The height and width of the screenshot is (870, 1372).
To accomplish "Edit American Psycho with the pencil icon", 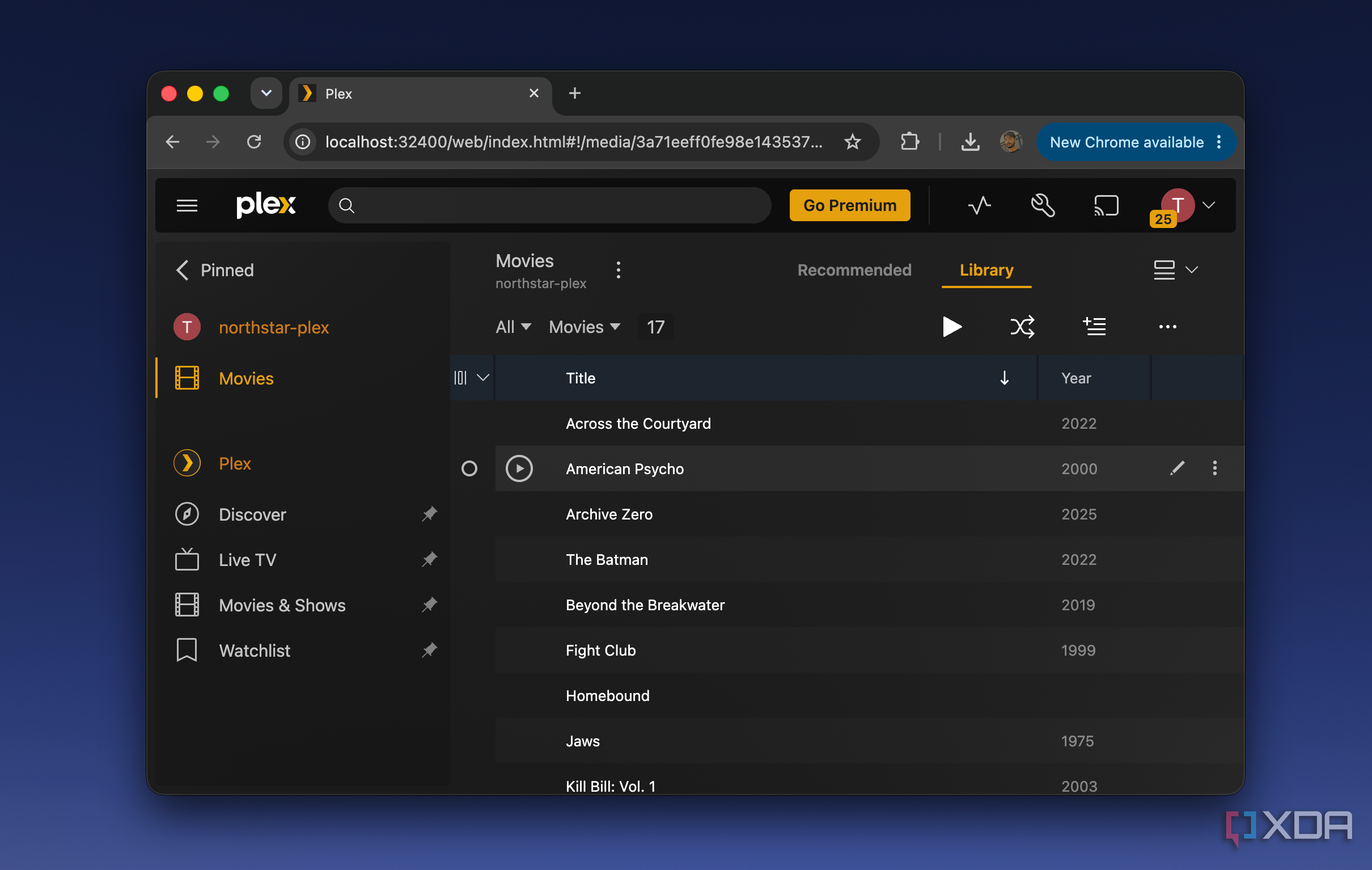I will pyautogui.click(x=1177, y=468).
